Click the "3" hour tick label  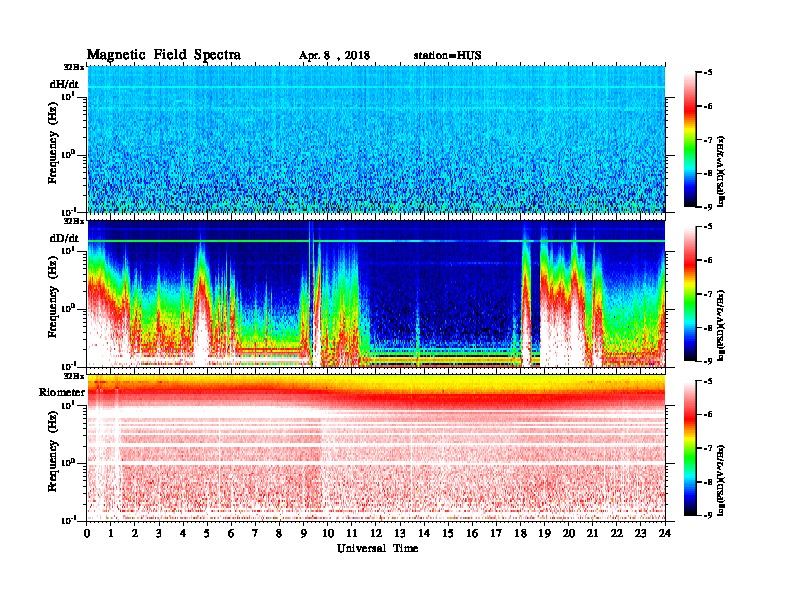(x=160, y=533)
